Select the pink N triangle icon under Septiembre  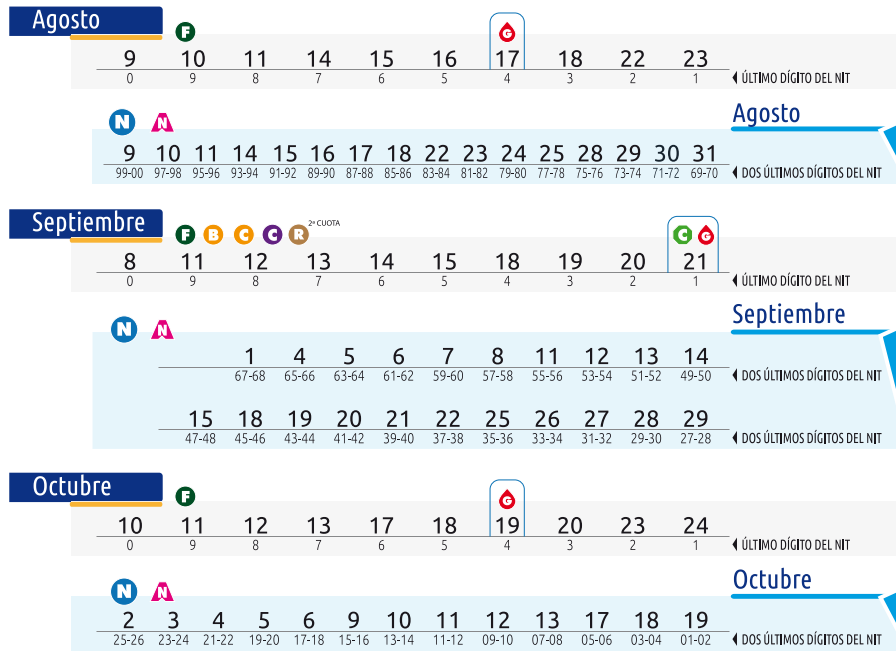coord(161,329)
